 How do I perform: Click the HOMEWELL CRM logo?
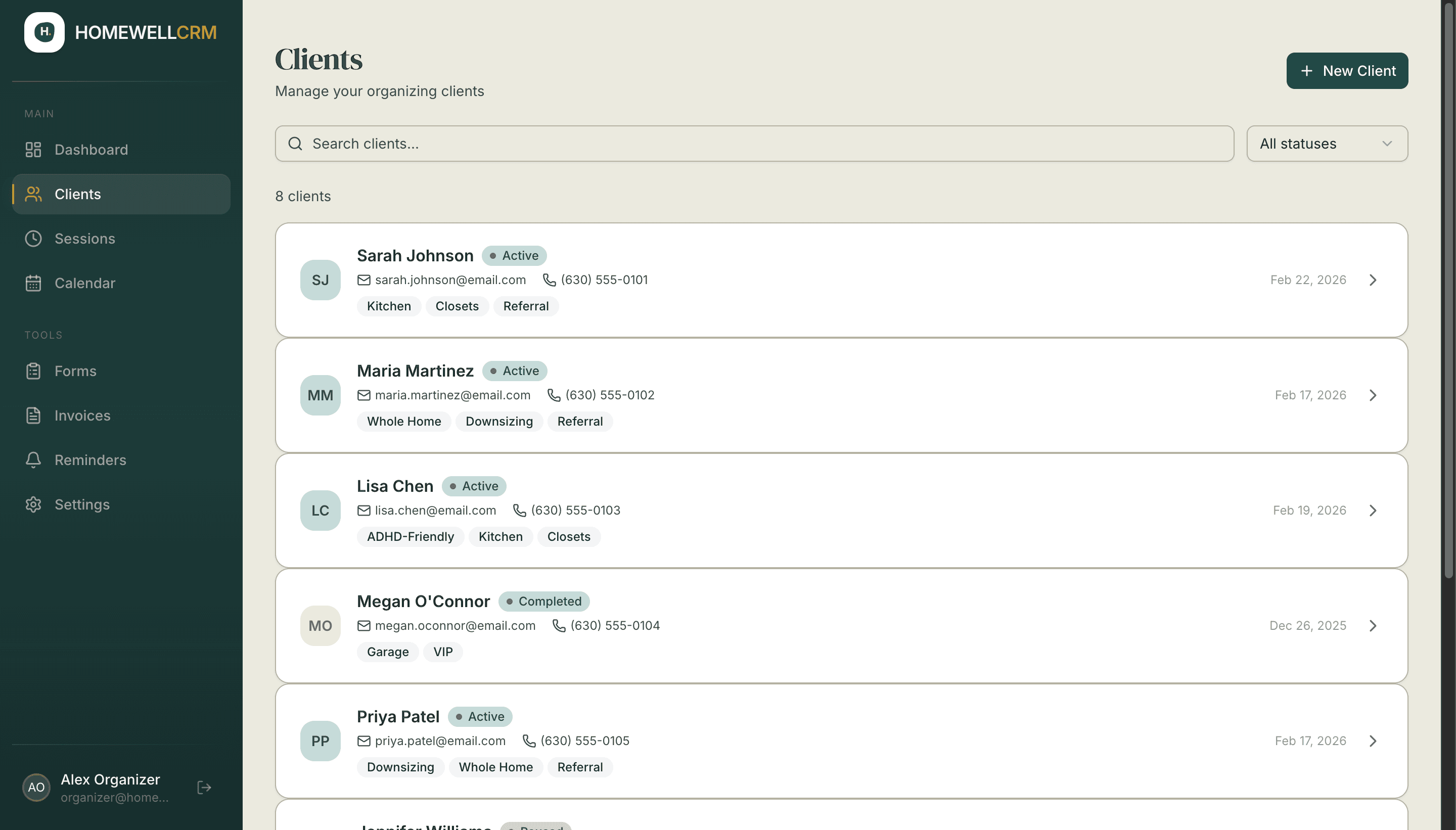click(121, 32)
